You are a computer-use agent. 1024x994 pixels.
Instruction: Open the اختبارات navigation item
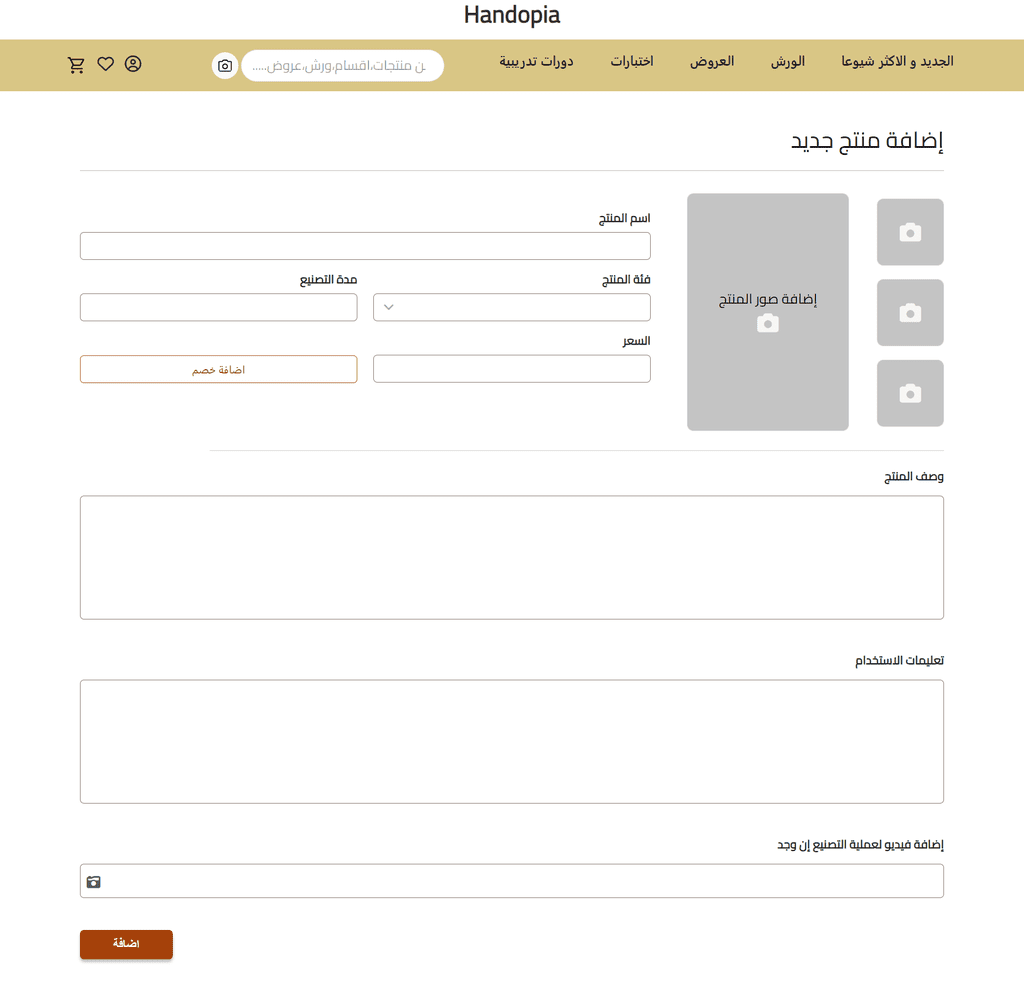[632, 61]
